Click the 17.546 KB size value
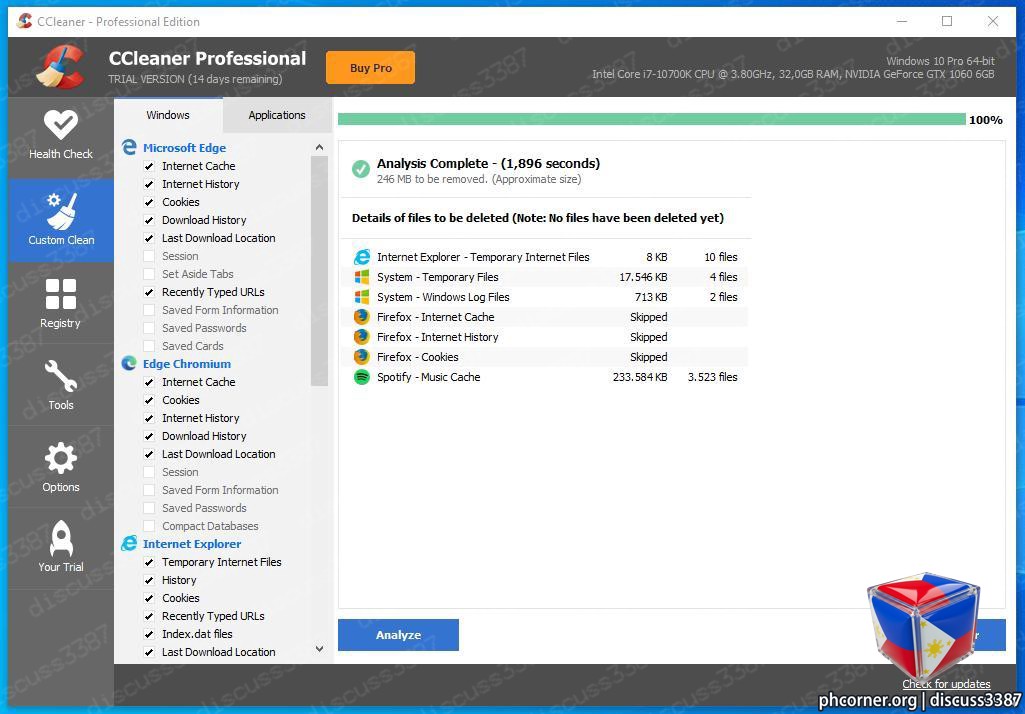 (x=643, y=277)
